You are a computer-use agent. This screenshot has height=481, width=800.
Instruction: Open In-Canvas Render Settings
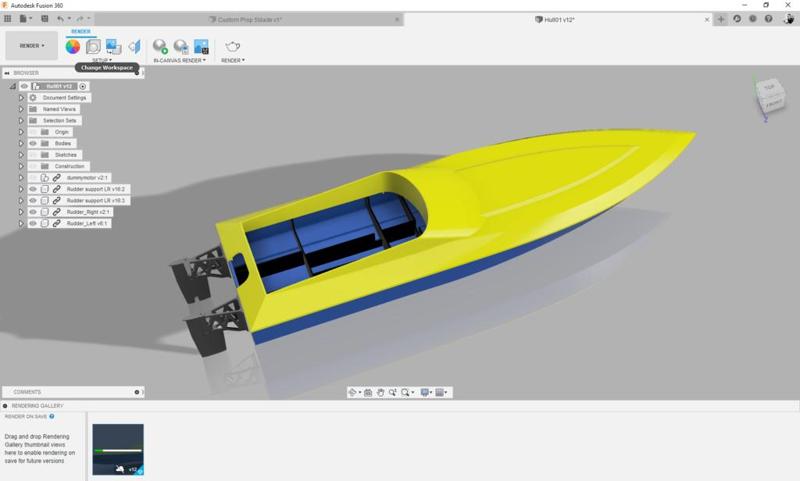click(x=181, y=46)
